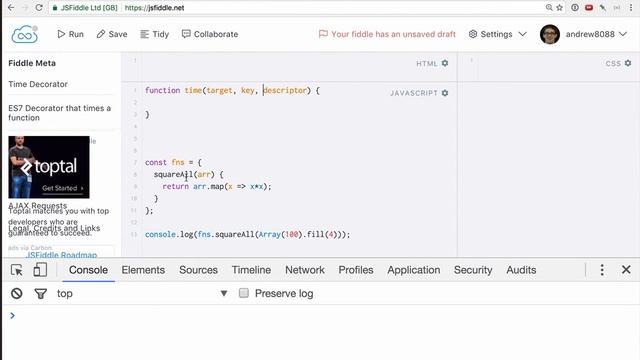The height and width of the screenshot is (360, 640).
Task: Open the Chrome three-dot menu
Action: [x=631, y=7]
